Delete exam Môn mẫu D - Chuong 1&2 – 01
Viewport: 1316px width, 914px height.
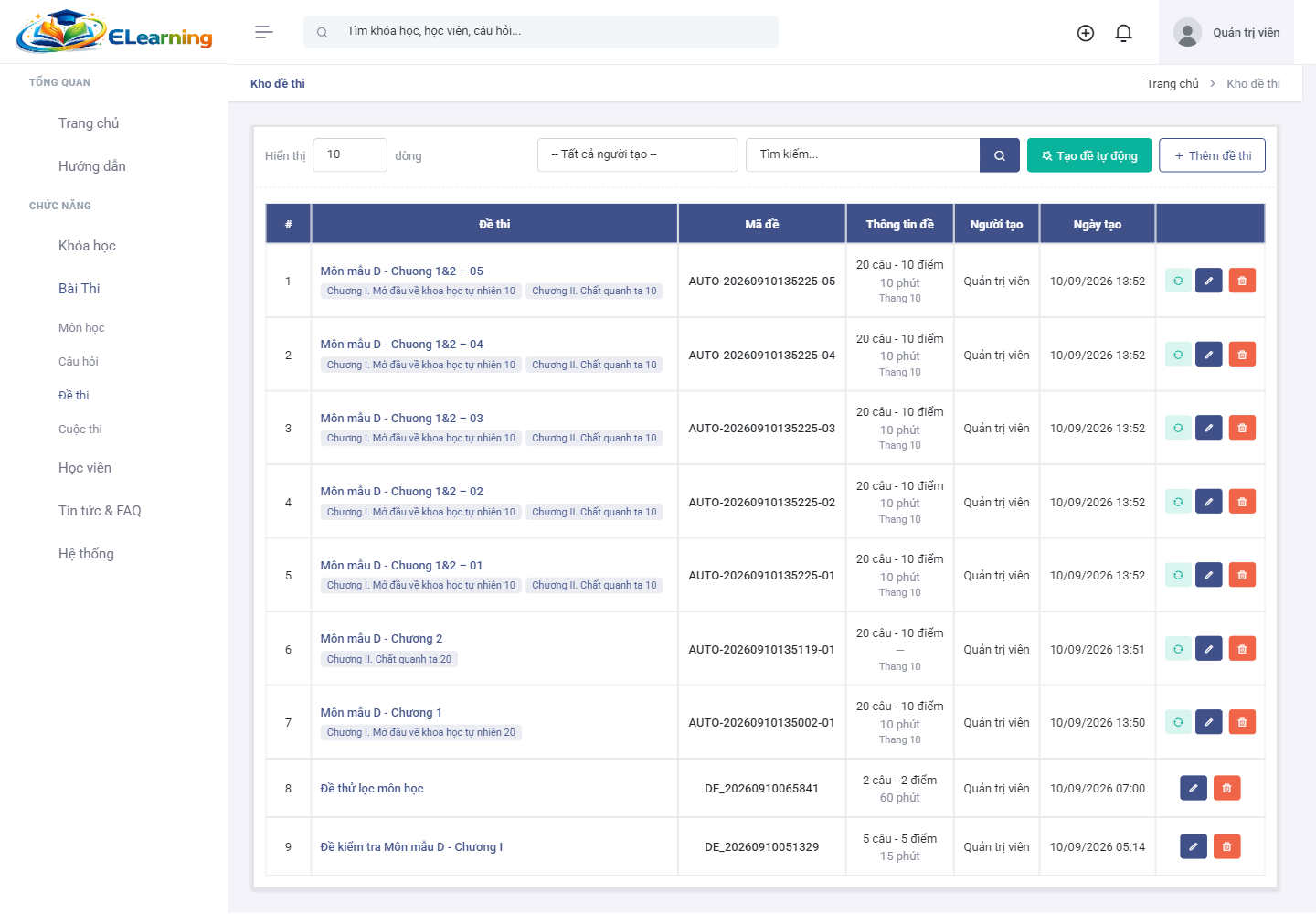click(1242, 575)
